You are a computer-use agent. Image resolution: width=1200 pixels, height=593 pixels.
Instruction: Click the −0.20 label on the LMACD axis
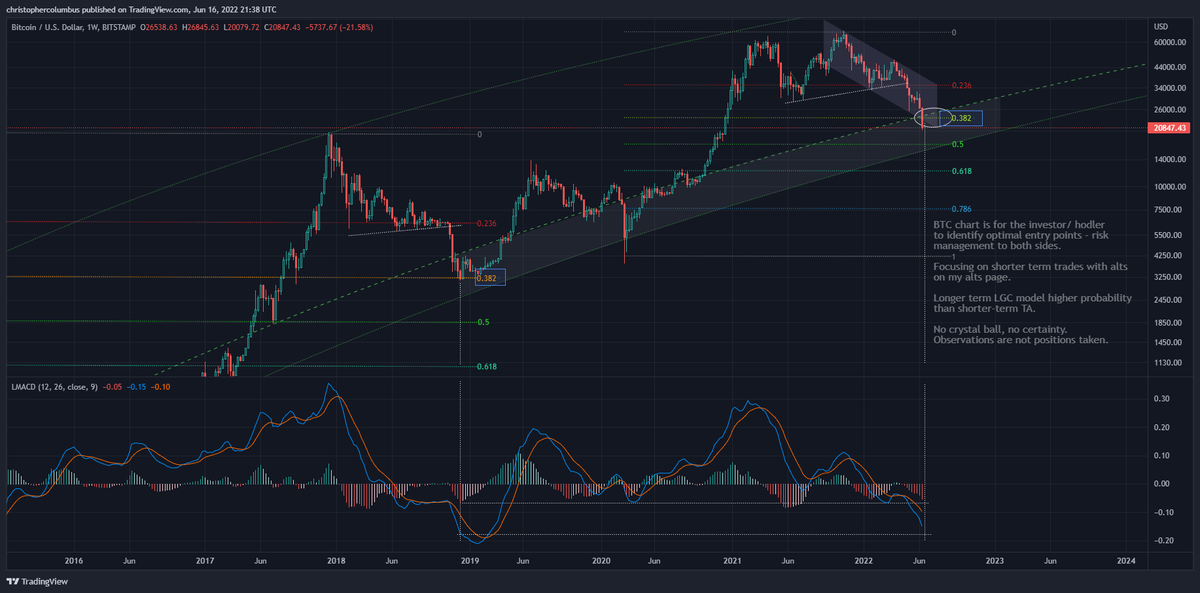click(x=1163, y=540)
